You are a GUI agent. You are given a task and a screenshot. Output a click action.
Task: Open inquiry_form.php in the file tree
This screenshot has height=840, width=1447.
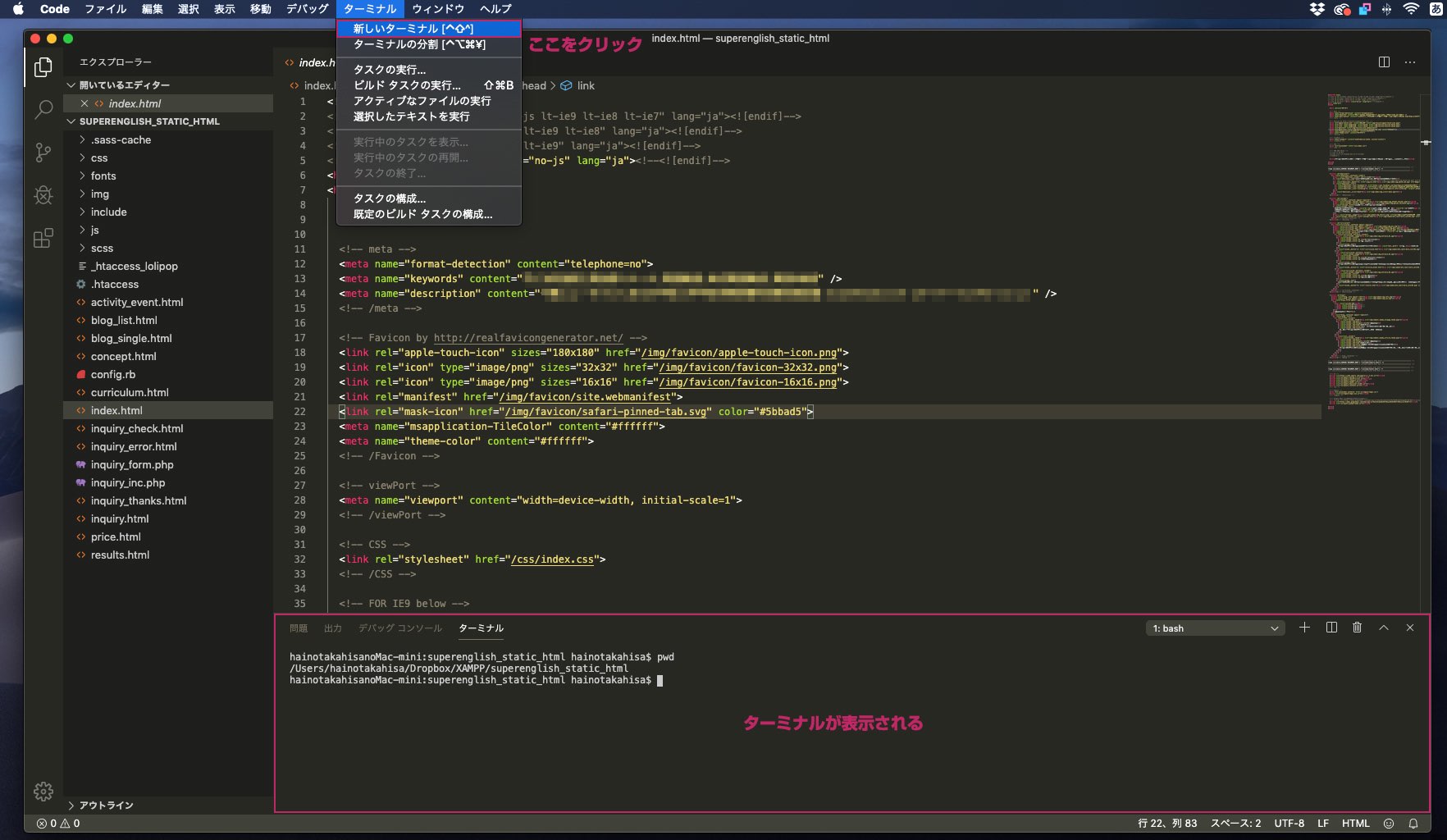tap(132, 464)
